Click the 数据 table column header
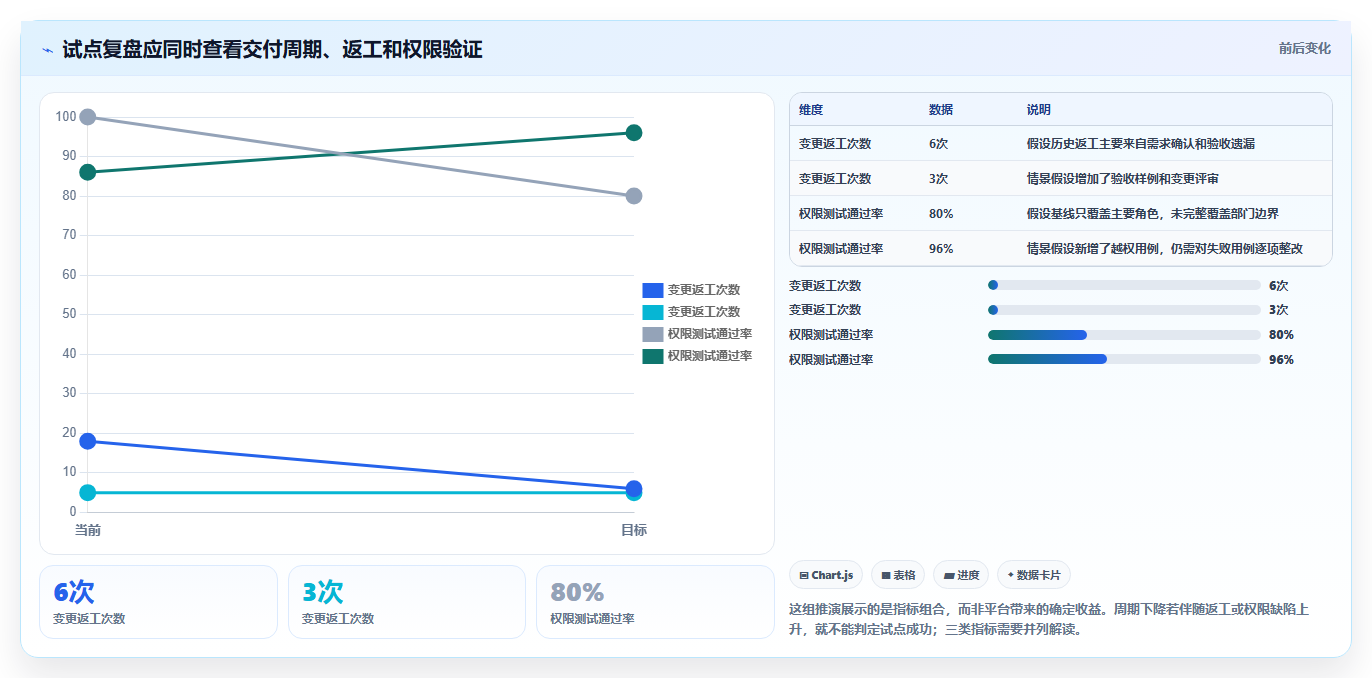 tap(941, 110)
